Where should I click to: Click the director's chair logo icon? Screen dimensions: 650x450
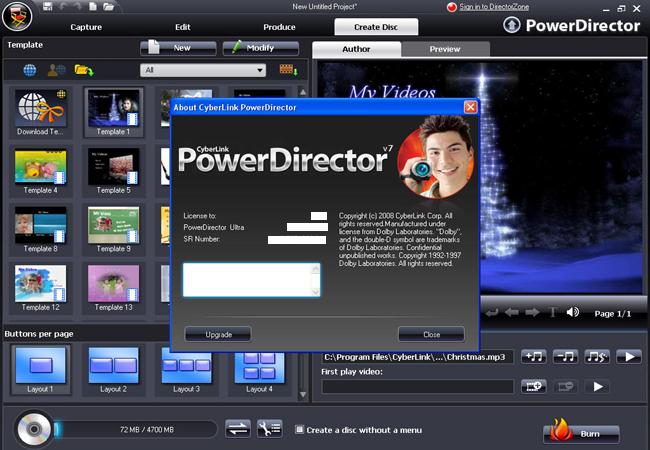click(x=17, y=17)
